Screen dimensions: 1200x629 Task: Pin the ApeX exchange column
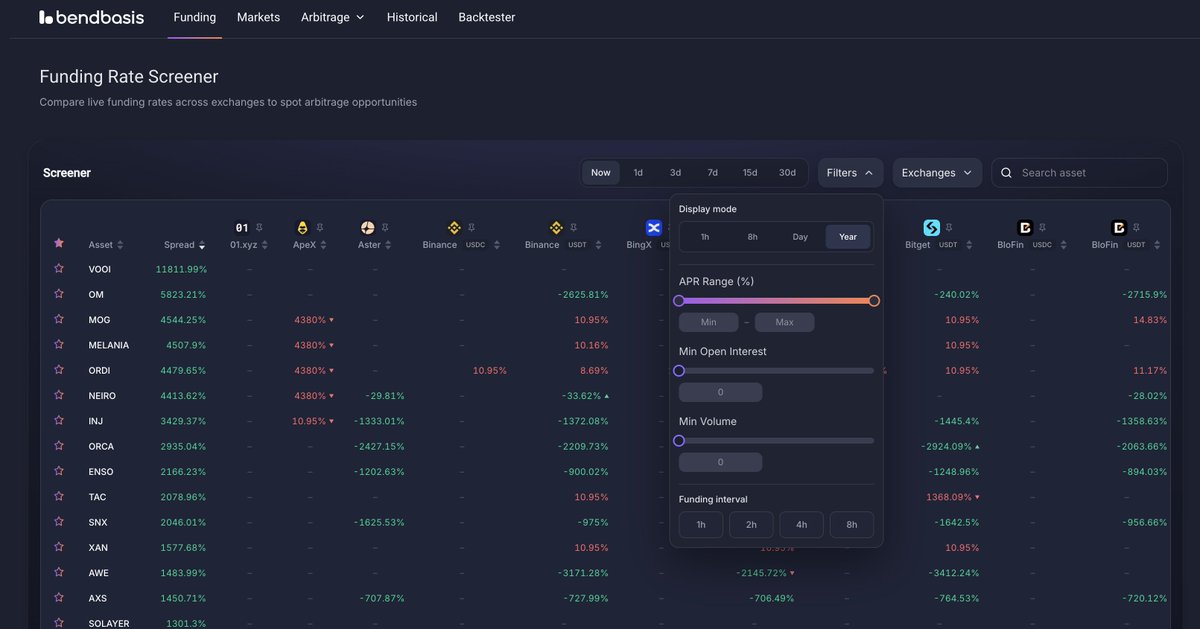pyautogui.click(x=320, y=228)
